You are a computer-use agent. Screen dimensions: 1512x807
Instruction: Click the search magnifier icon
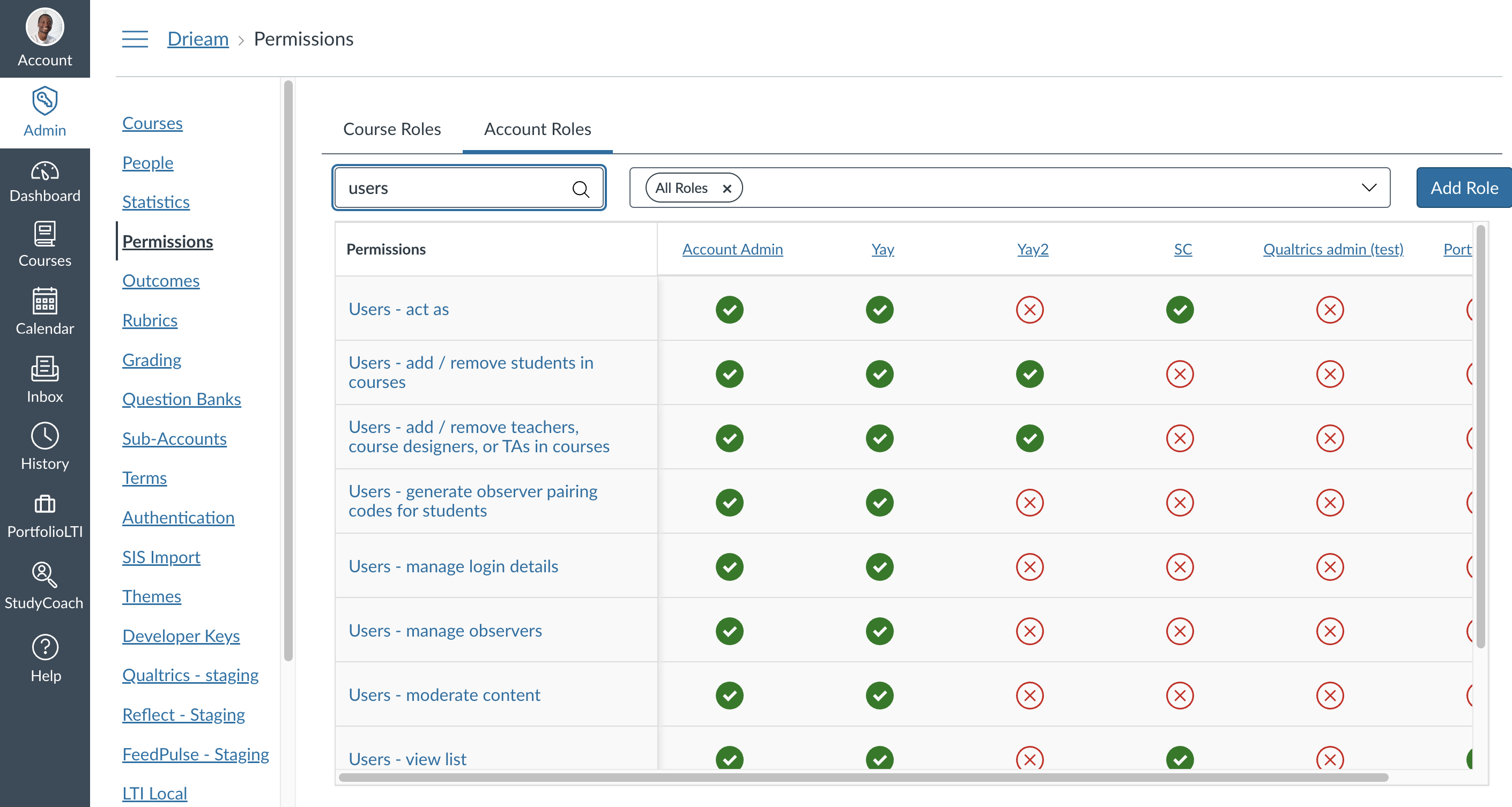581,189
